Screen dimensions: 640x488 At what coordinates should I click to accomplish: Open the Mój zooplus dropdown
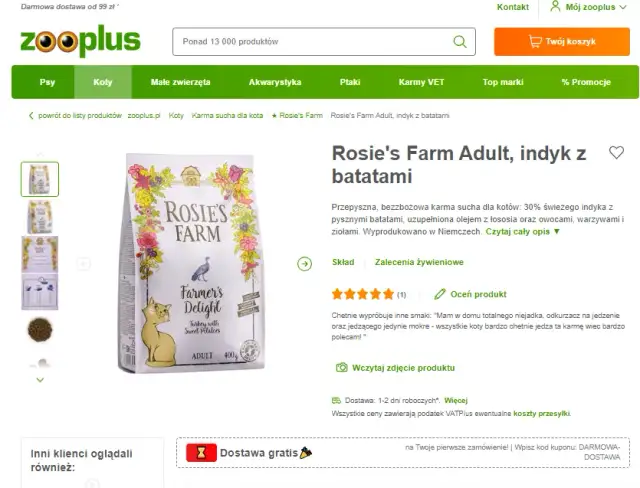[x=588, y=7]
